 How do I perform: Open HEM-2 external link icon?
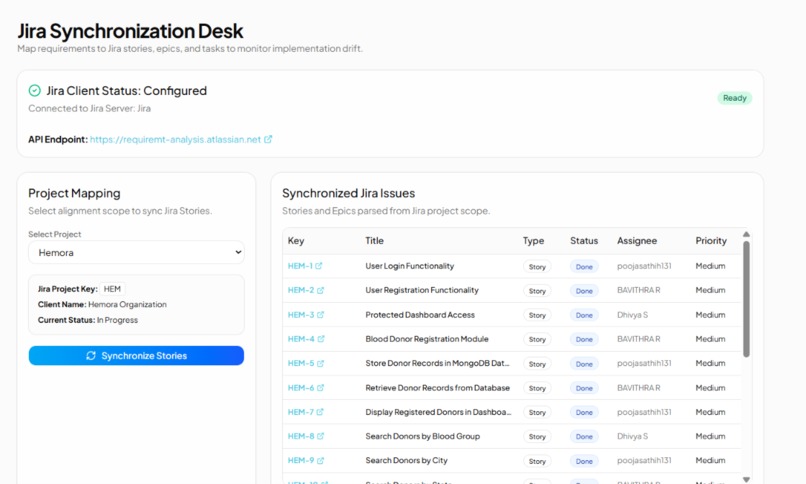[x=320, y=290]
